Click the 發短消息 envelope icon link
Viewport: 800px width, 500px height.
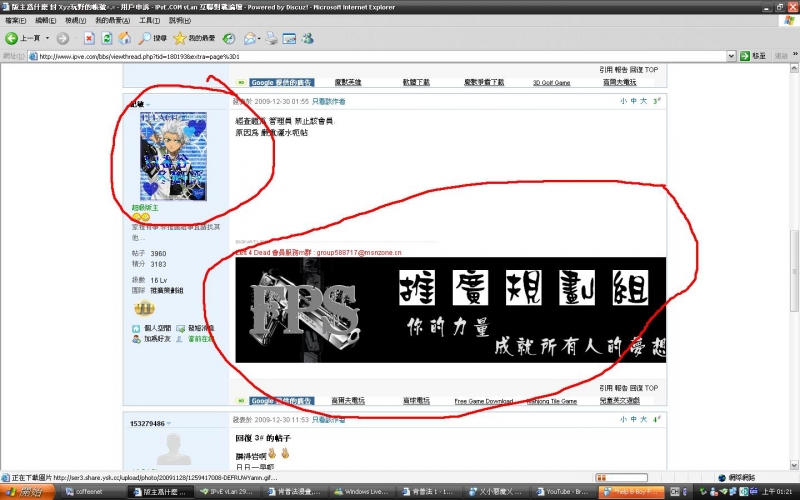tap(180, 329)
